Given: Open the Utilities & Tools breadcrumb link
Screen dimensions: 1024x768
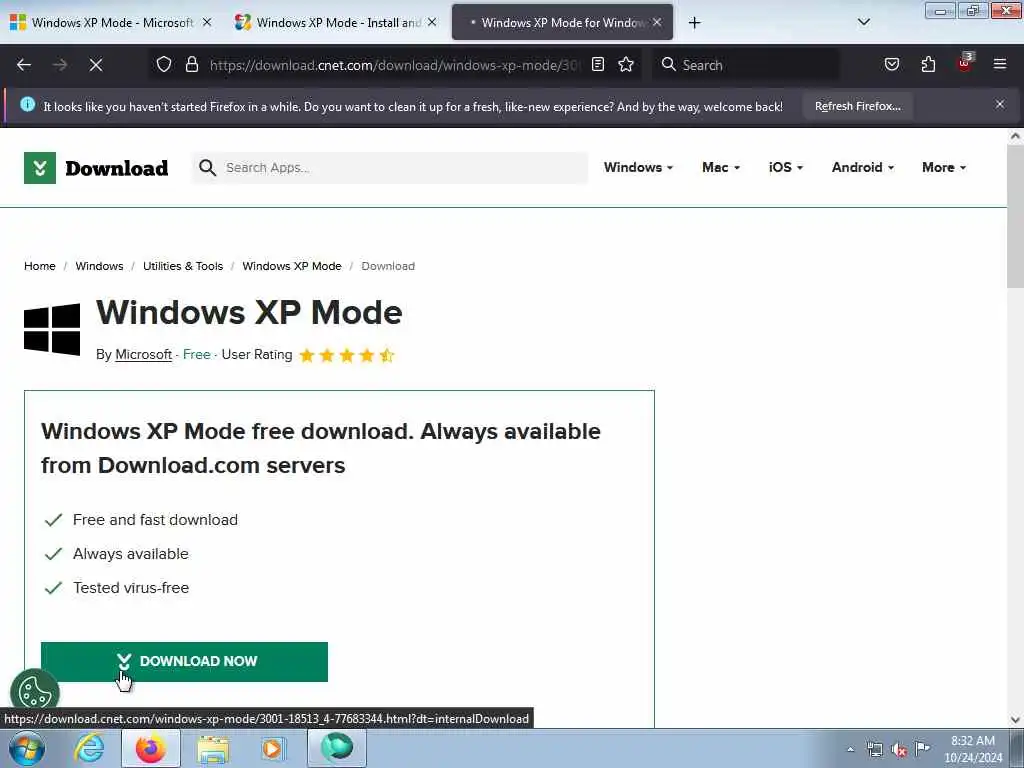Looking at the screenshot, I should tap(183, 266).
